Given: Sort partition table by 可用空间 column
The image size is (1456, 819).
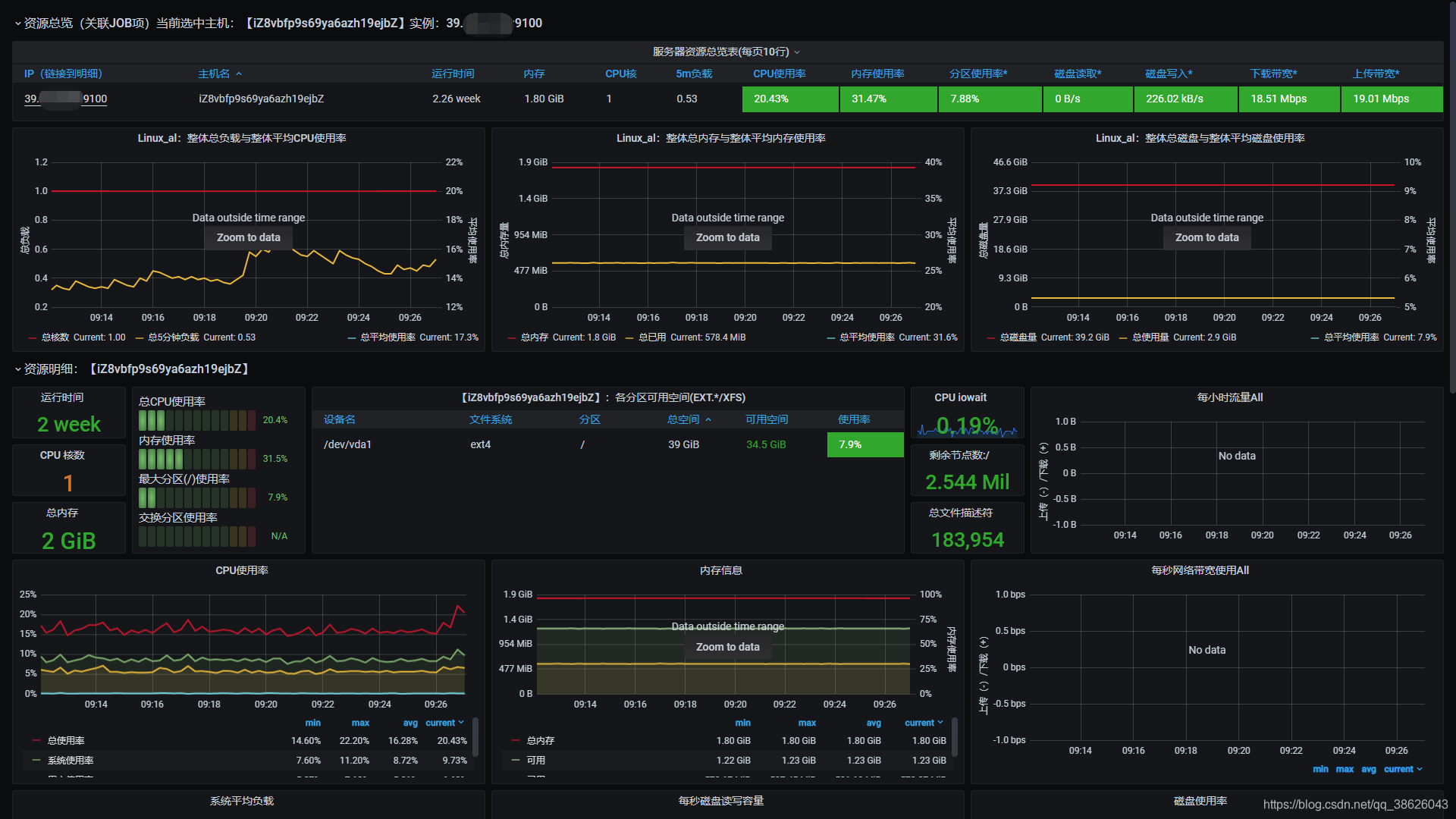Looking at the screenshot, I should [x=766, y=419].
